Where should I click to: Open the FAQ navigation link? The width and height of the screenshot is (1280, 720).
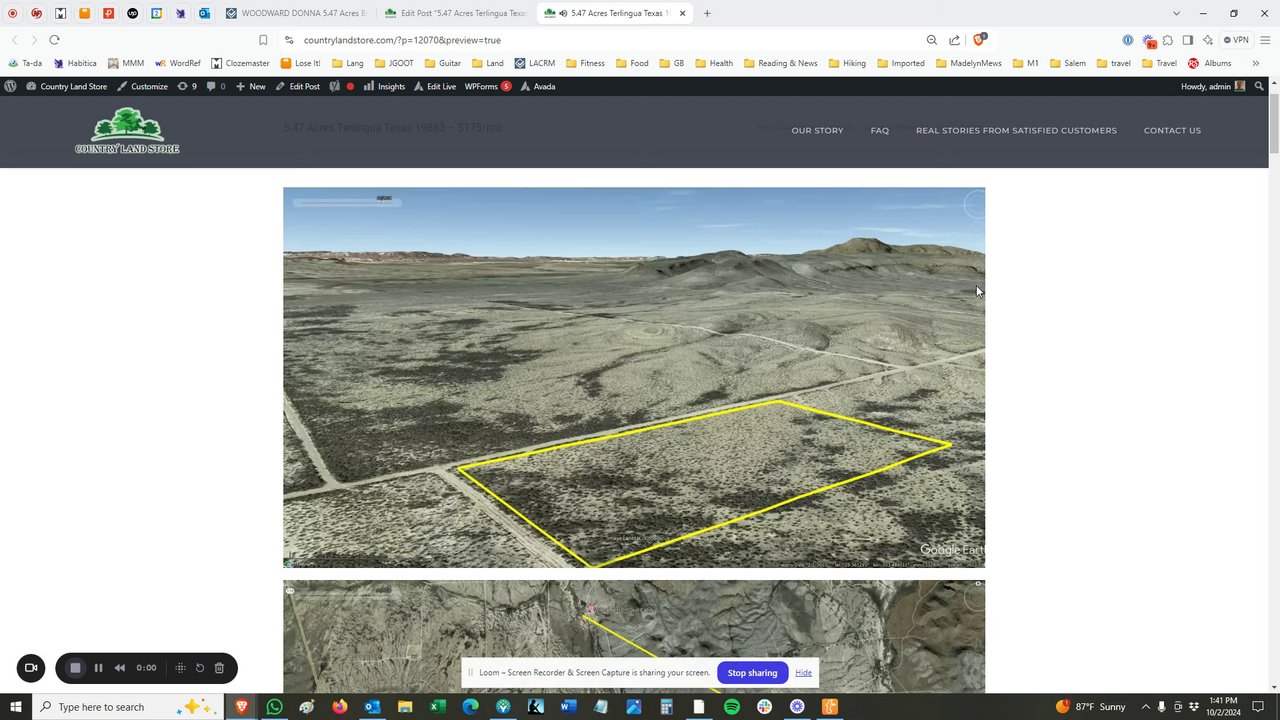[879, 130]
